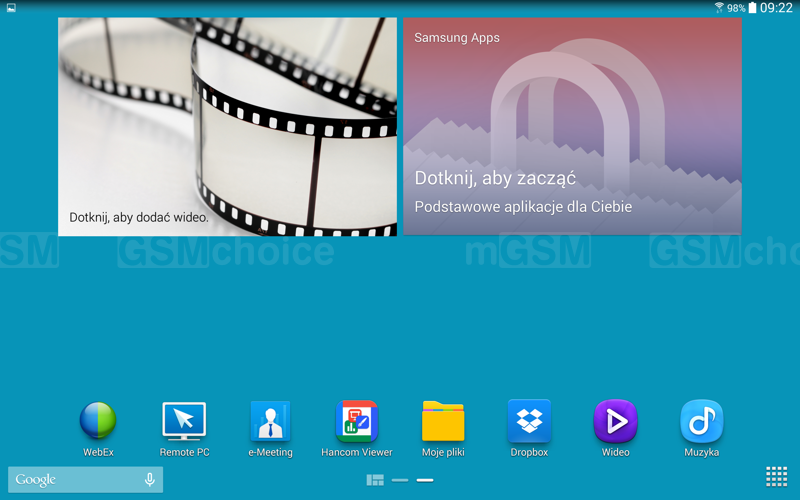Go to the middle home screen indicator
800x500 pixels.
(400, 480)
